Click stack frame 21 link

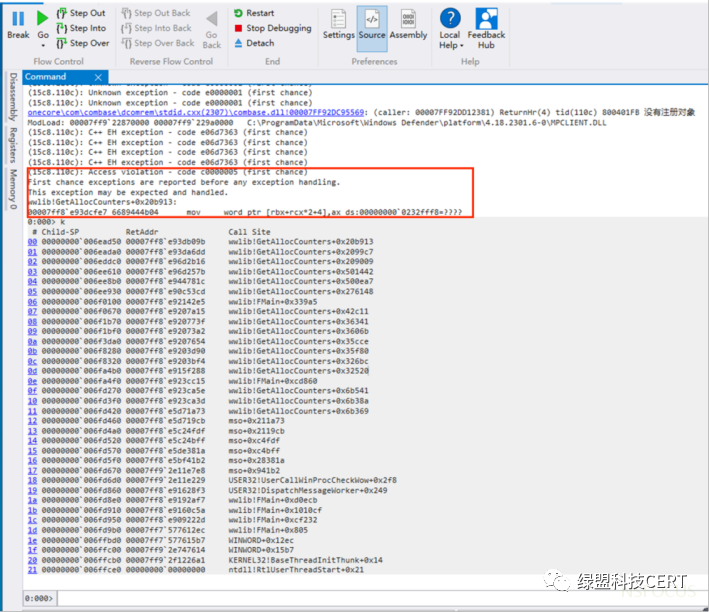tap(32, 570)
